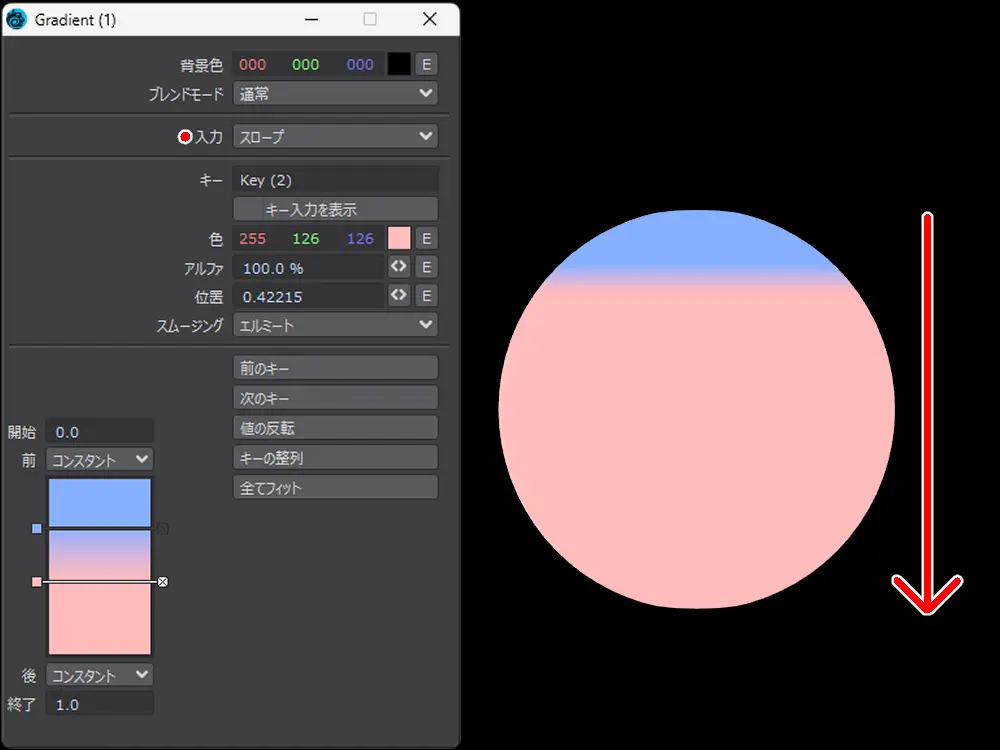Click the 値の反転 button
1000x750 pixels.
335,428
